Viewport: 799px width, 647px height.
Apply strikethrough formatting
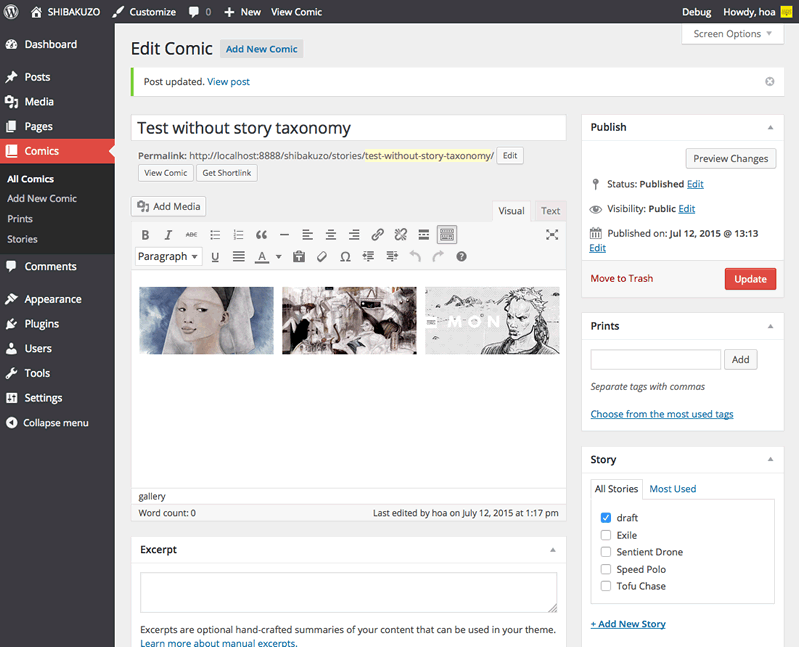point(191,235)
